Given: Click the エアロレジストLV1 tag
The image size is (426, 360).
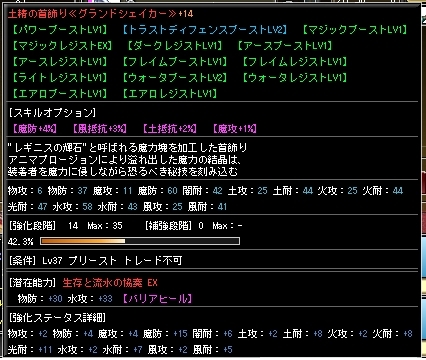Looking at the screenshot, I should tap(170, 94).
